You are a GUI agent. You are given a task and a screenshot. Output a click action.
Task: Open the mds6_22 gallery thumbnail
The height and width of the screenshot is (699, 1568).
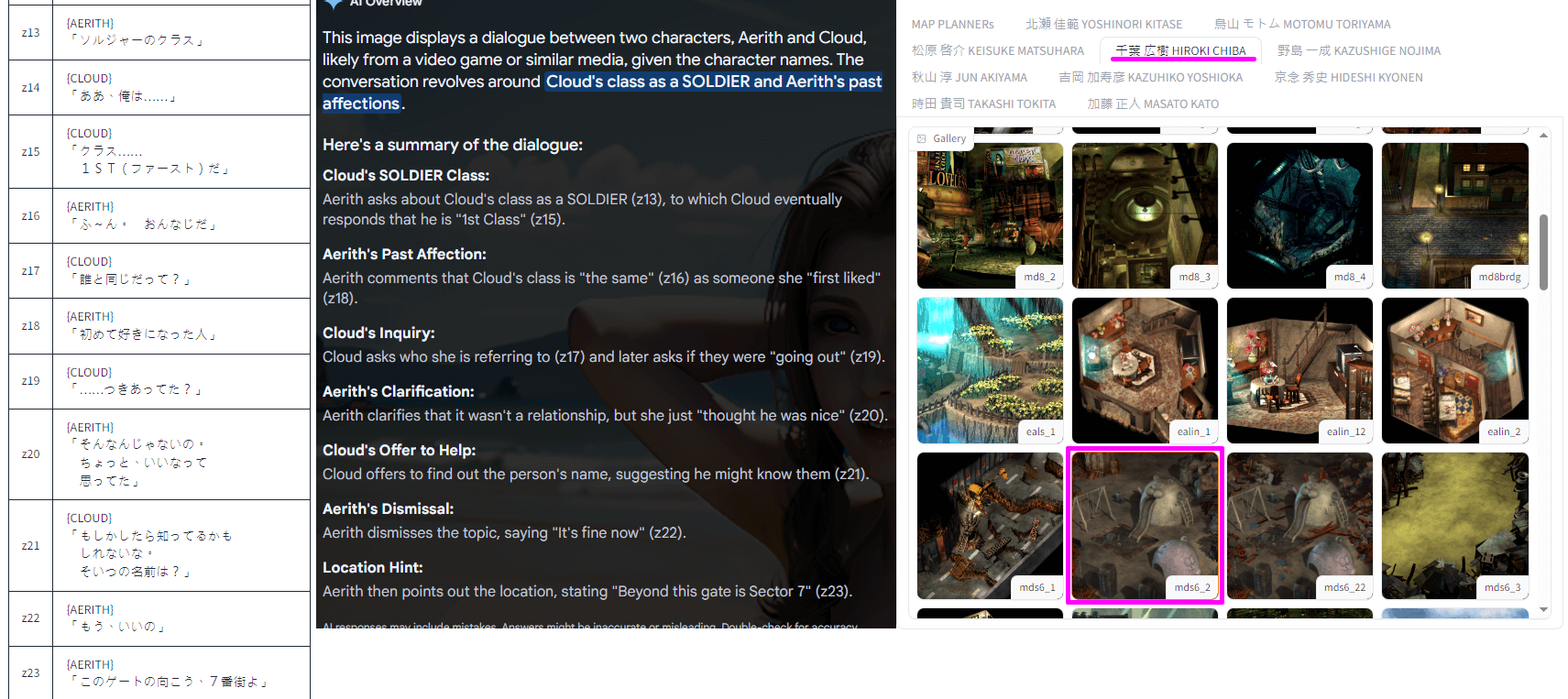1299,526
